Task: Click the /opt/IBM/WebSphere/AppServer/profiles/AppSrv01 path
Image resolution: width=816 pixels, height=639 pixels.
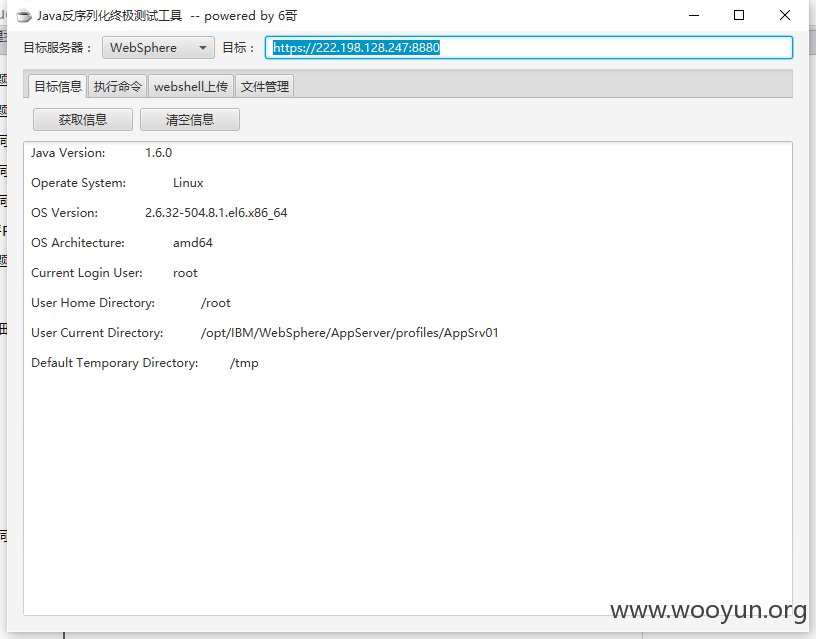Action: click(350, 333)
